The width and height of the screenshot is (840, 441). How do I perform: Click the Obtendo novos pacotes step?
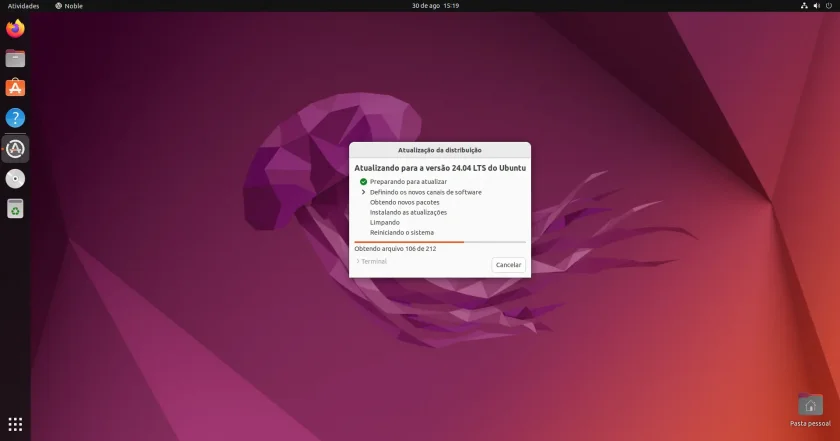[x=404, y=202]
